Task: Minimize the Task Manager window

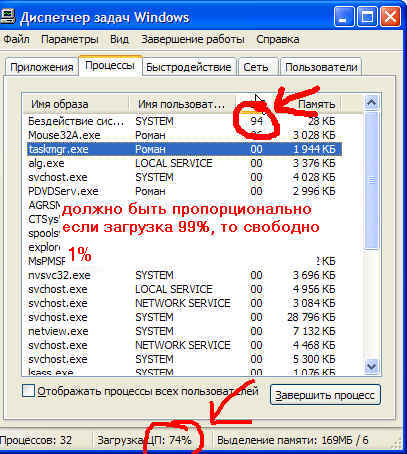Action: click(x=345, y=17)
